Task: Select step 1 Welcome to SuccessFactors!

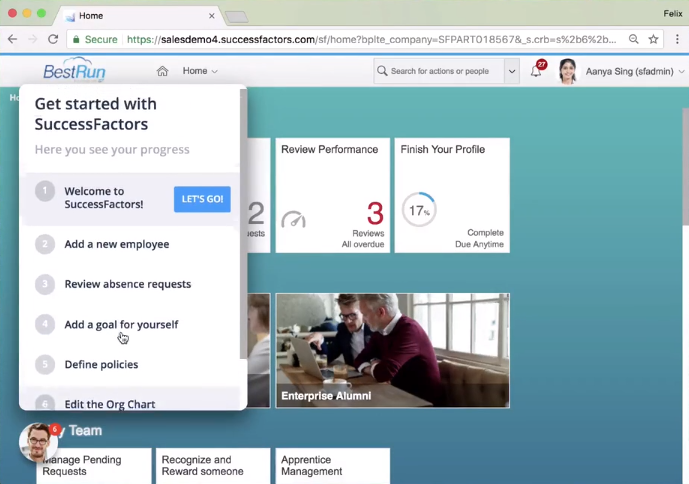Action: coord(131,198)
